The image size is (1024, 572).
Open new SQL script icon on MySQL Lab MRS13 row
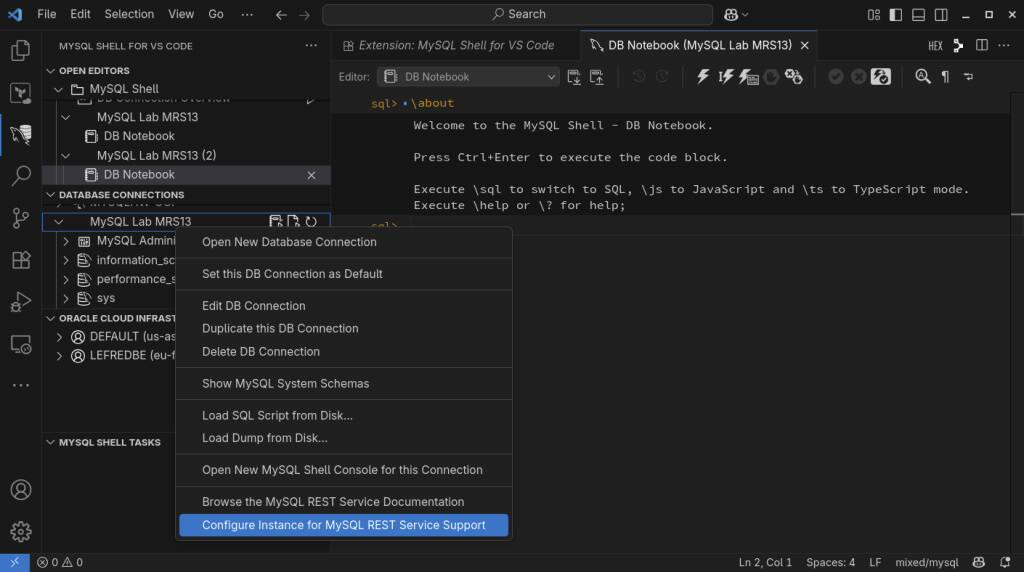click(x=293, y=221)
